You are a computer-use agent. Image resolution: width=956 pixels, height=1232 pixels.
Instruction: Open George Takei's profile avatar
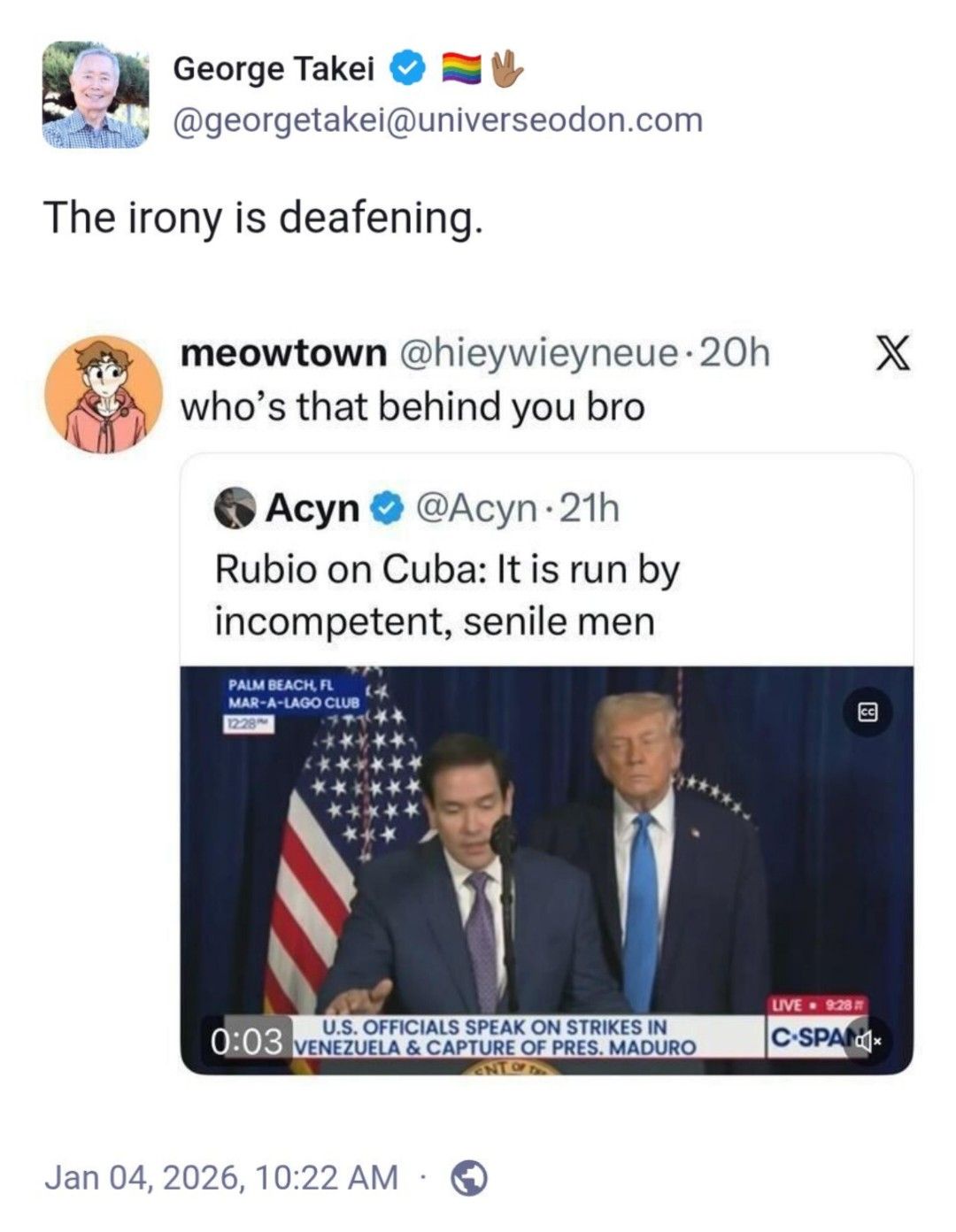point(95,94)
